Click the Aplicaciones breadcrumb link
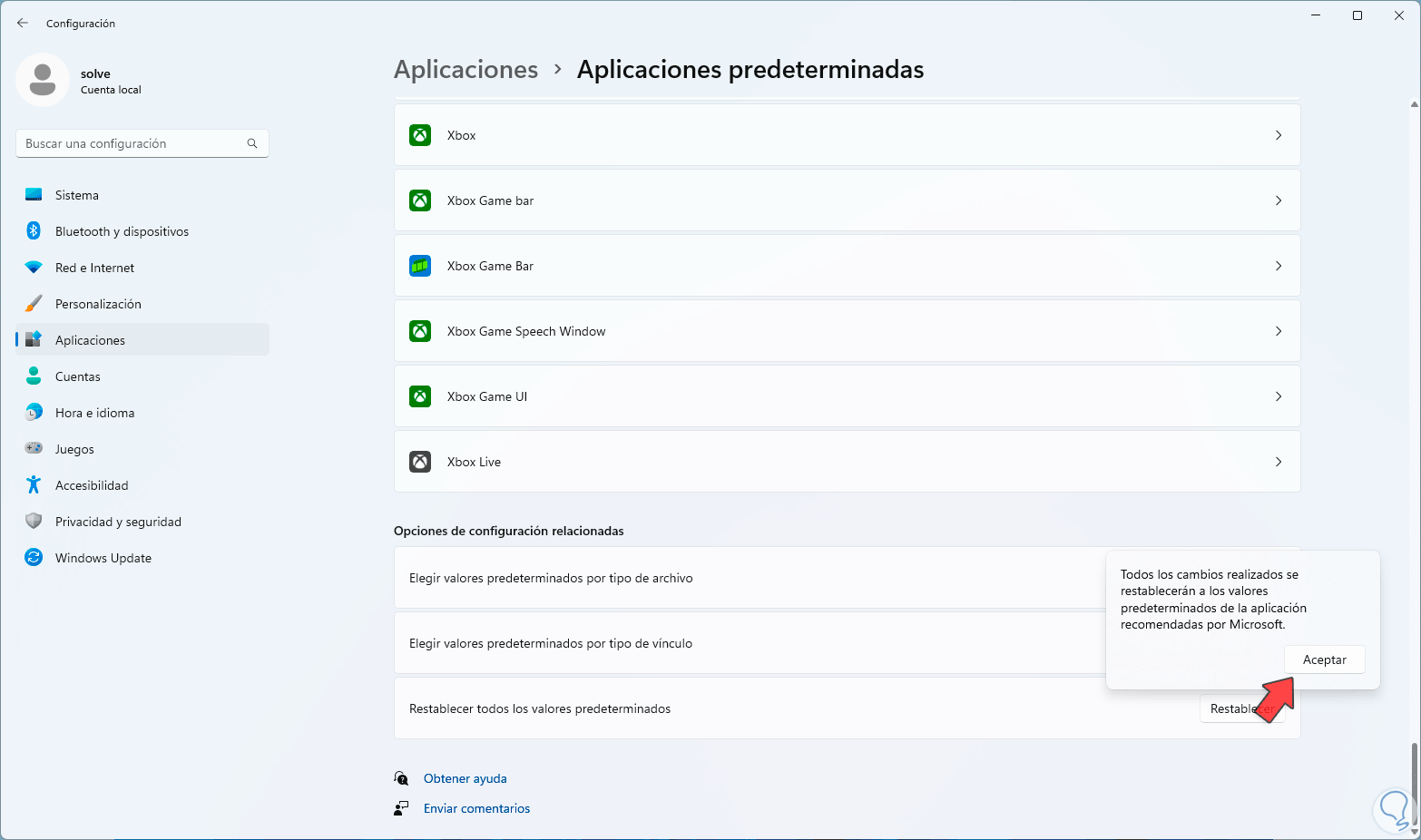This screenshot has height=840, width=1421. click(x=465, y=70)
